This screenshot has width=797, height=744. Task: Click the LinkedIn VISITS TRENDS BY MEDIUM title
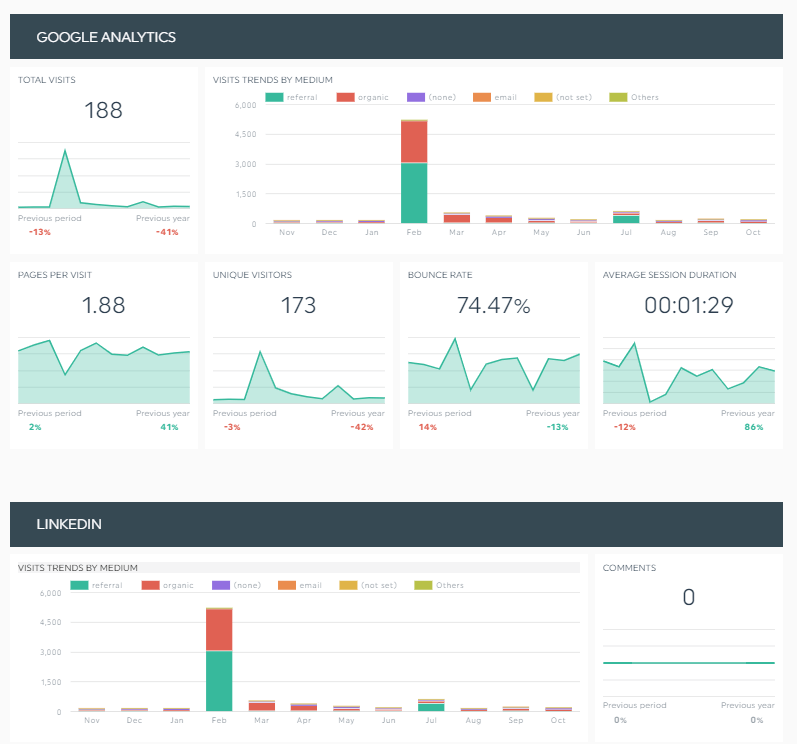point(78,568)
